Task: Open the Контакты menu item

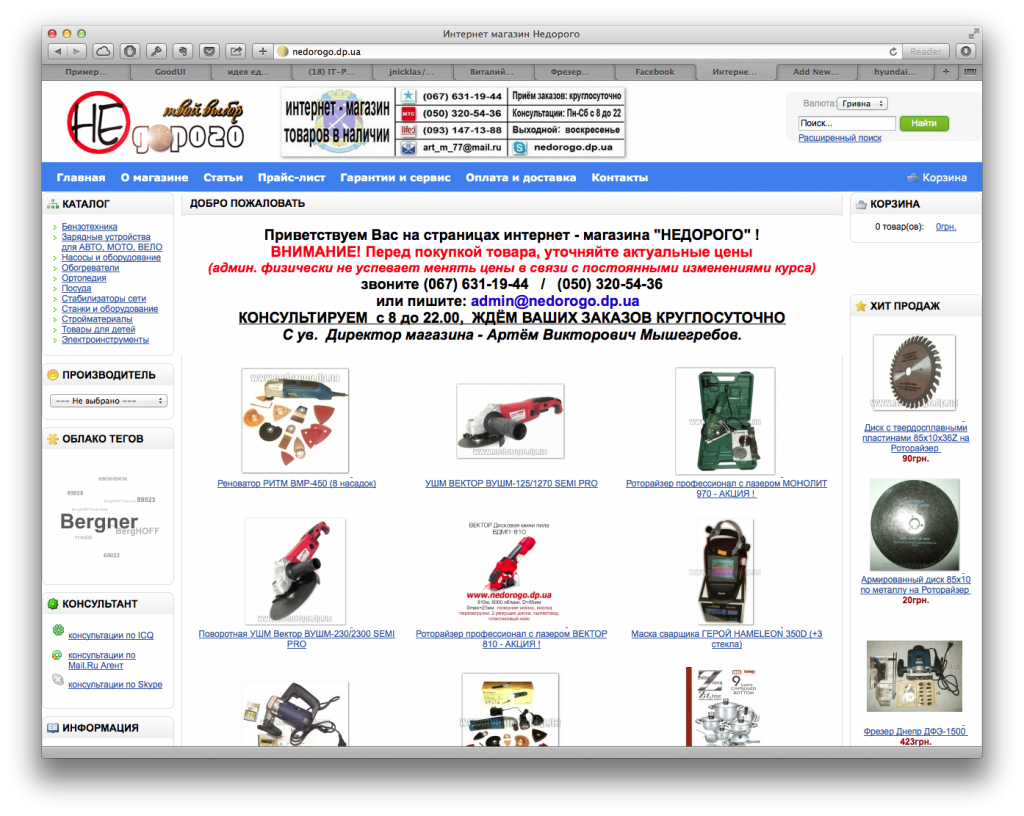Action: click(x=620, y=176)
